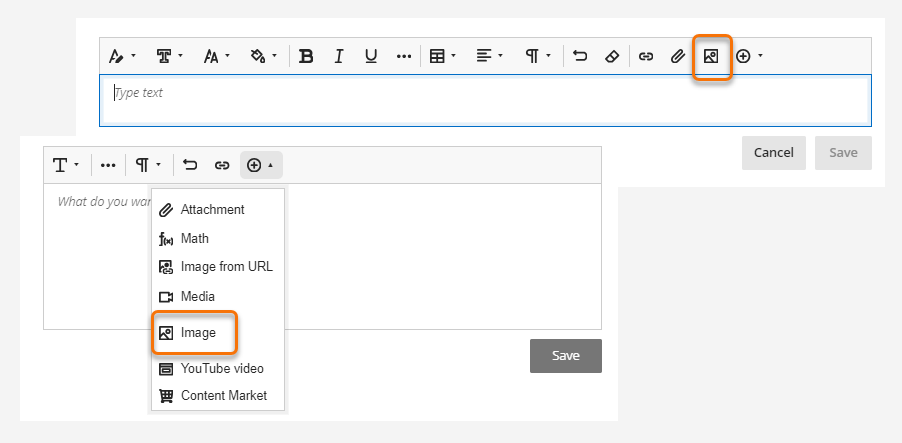Viewport: 902px width, 443px height.
Task: Open paragraph dropdown in lower editor
Action: click(x=148, y=165)
